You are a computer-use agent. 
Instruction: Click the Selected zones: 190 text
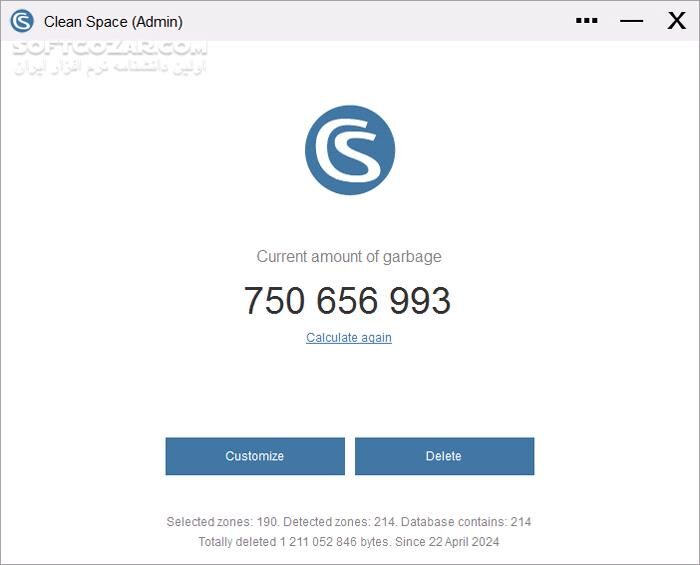coord(223,522)
